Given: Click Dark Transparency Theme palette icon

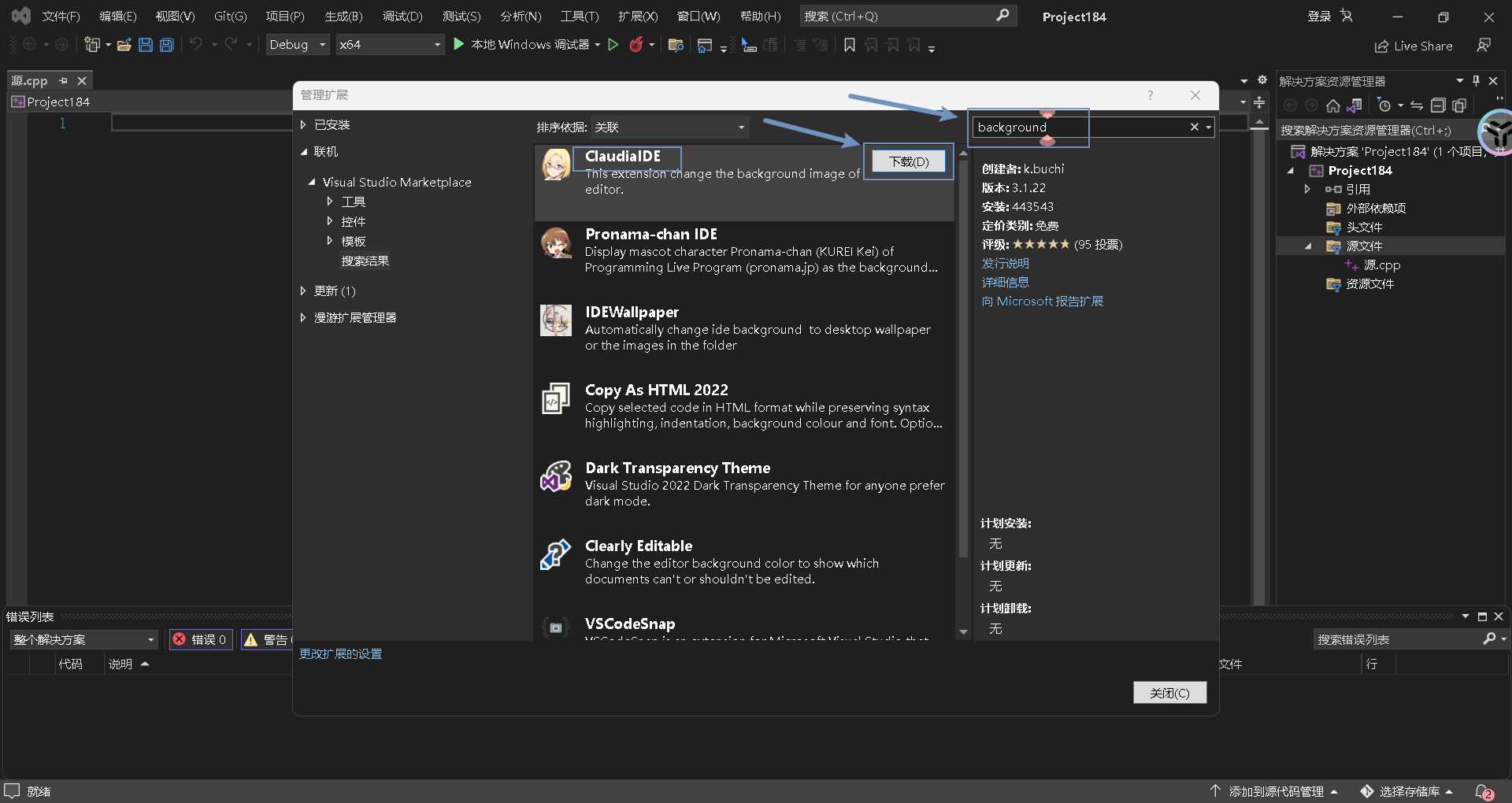Looking at the screenshot, I should pos(556,476).
